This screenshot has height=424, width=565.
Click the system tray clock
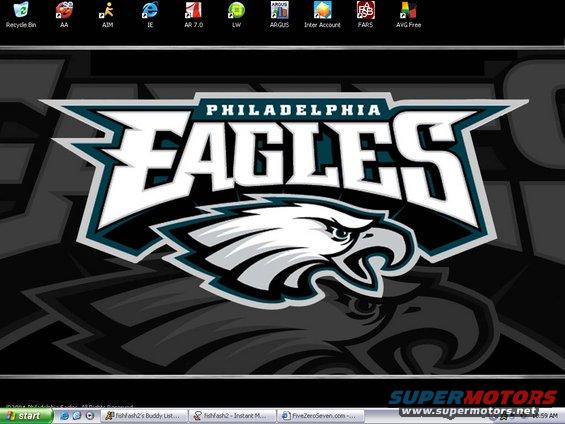(x=546, y=416)
